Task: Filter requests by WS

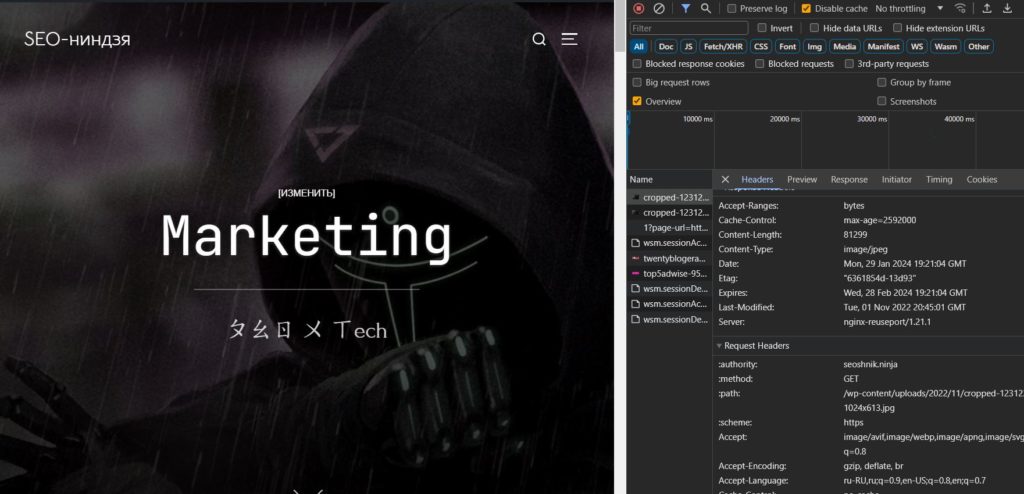Action: click(x=918, y=46)
